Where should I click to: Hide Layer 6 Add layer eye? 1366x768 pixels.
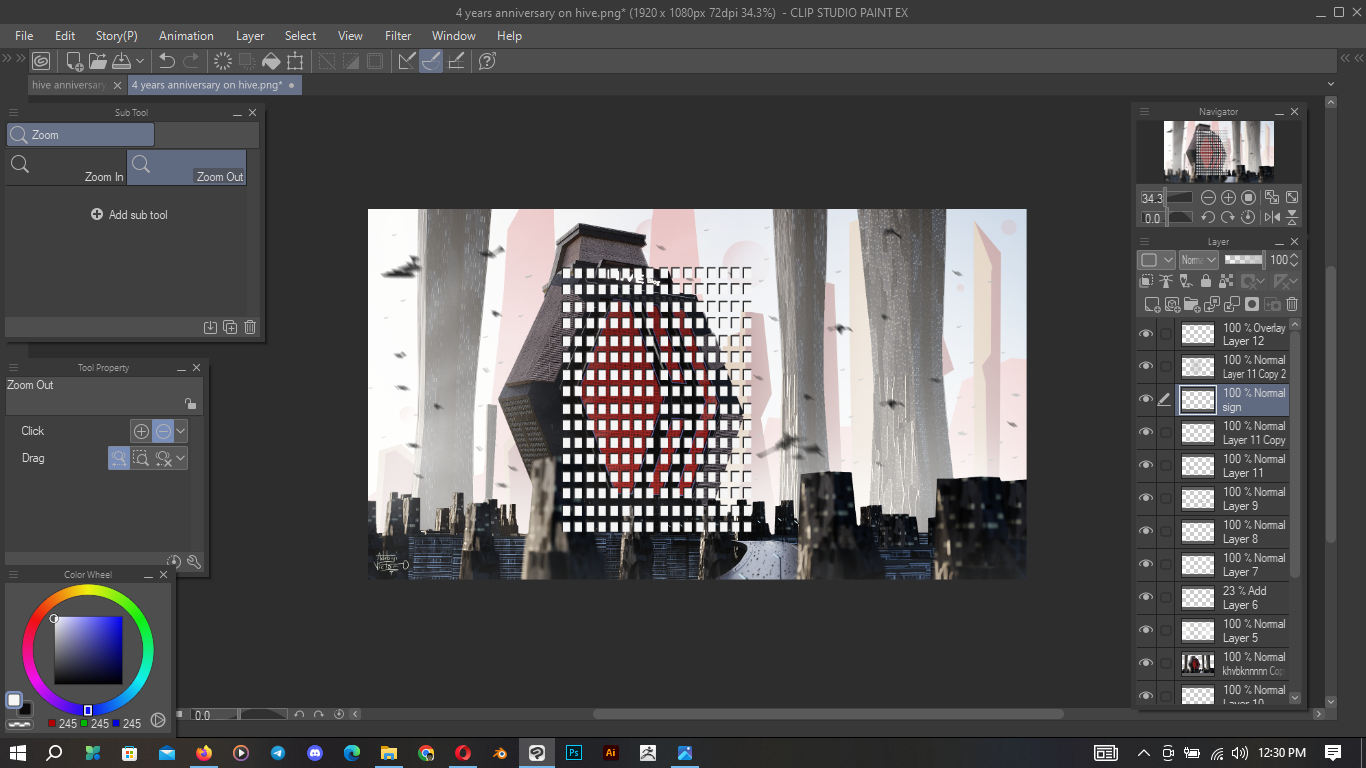pos(1146,598)
